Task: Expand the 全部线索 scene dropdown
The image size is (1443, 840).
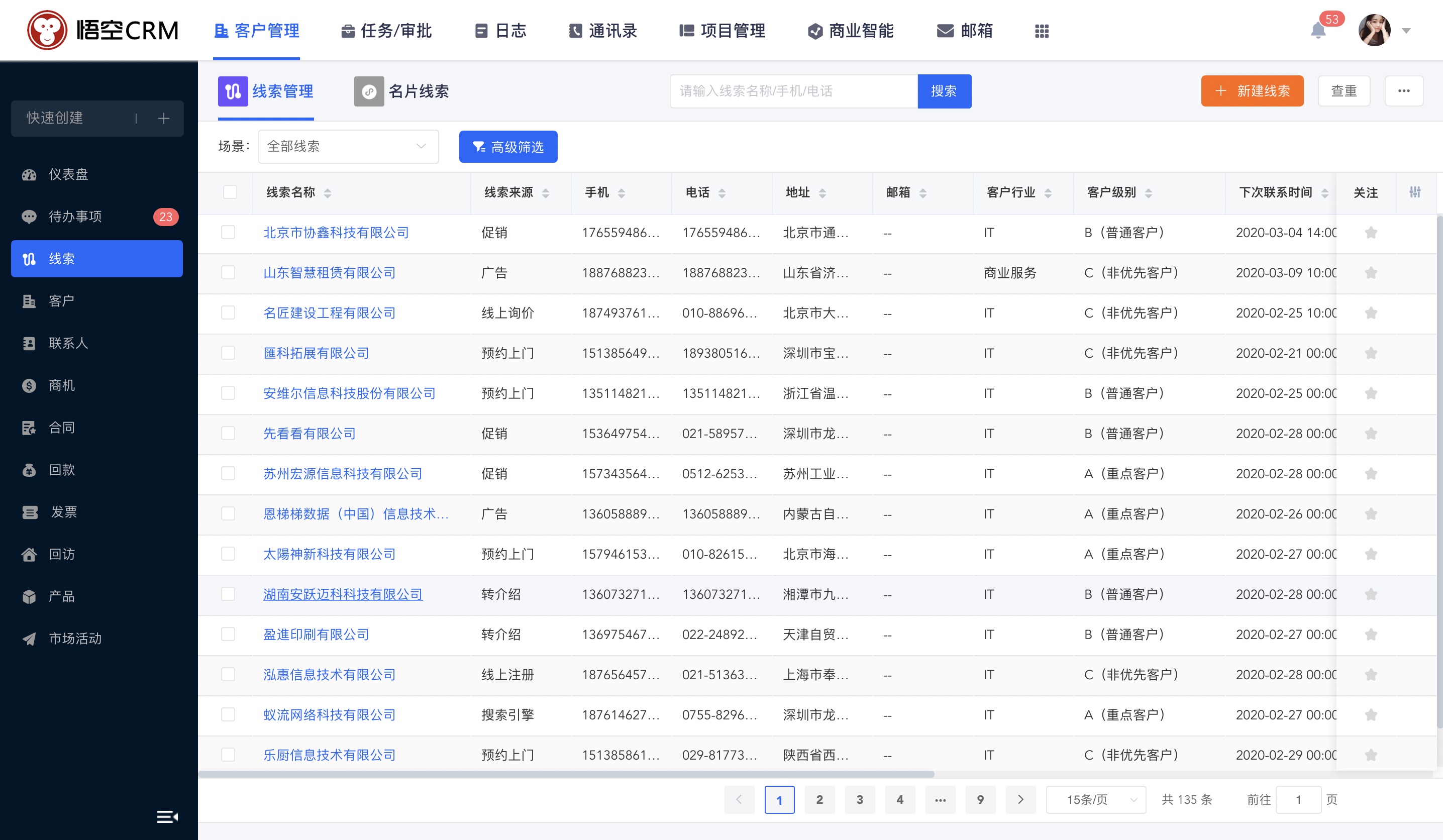Action: (348, 147)
